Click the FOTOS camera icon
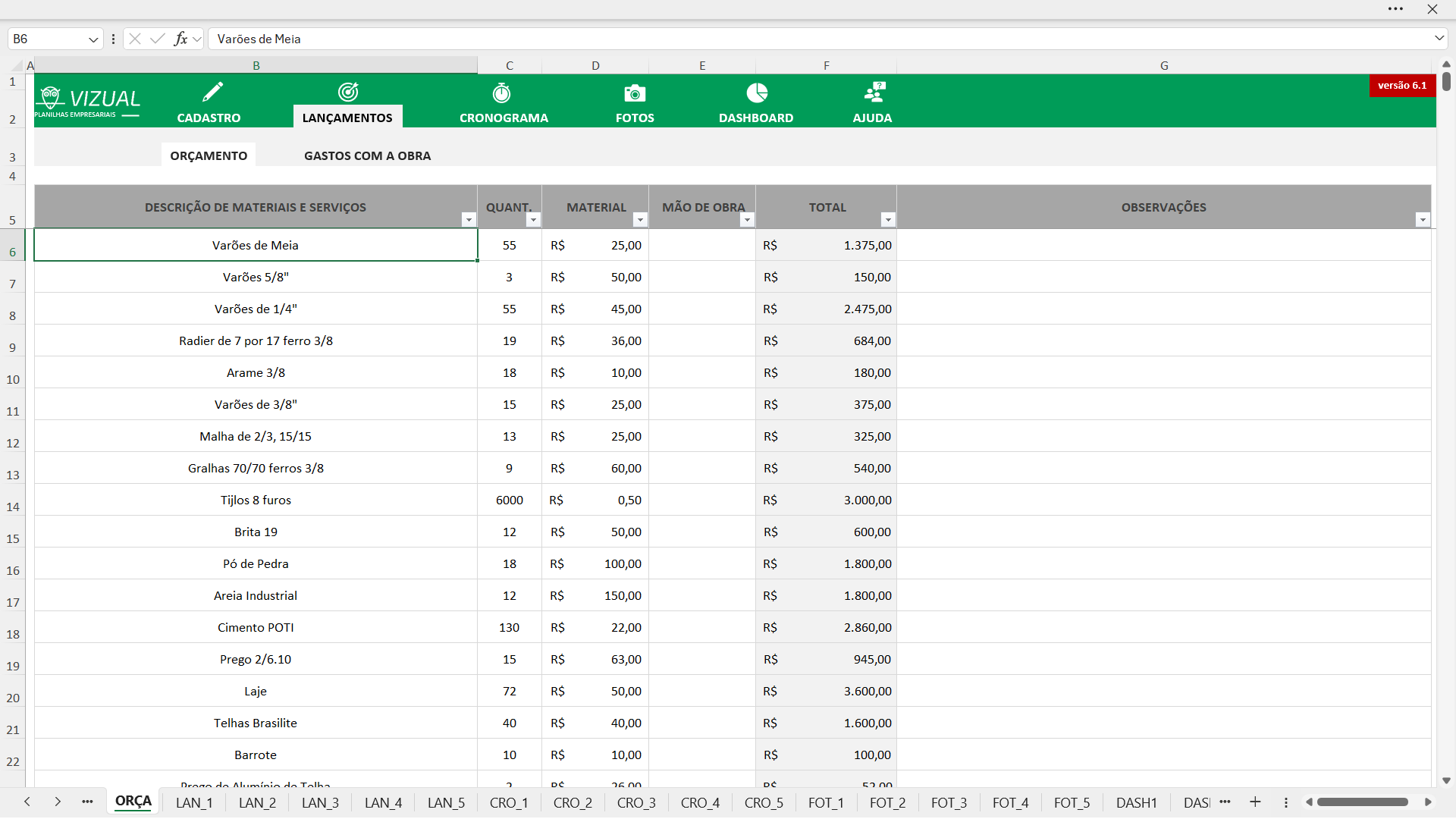 coord(635,93)
